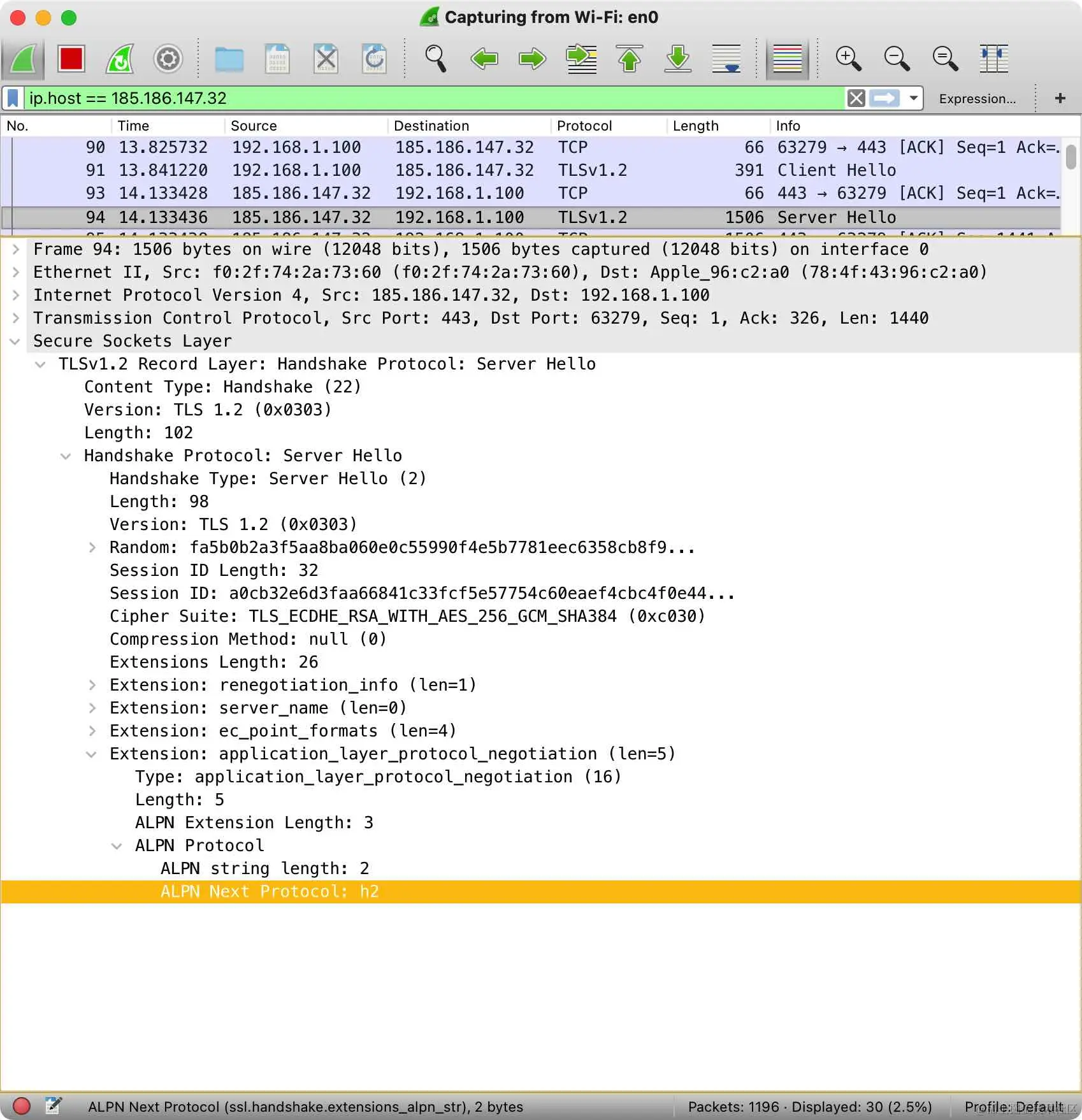Open a capture file via the folder icon
1082x1120 pixels.
point(229,59)
